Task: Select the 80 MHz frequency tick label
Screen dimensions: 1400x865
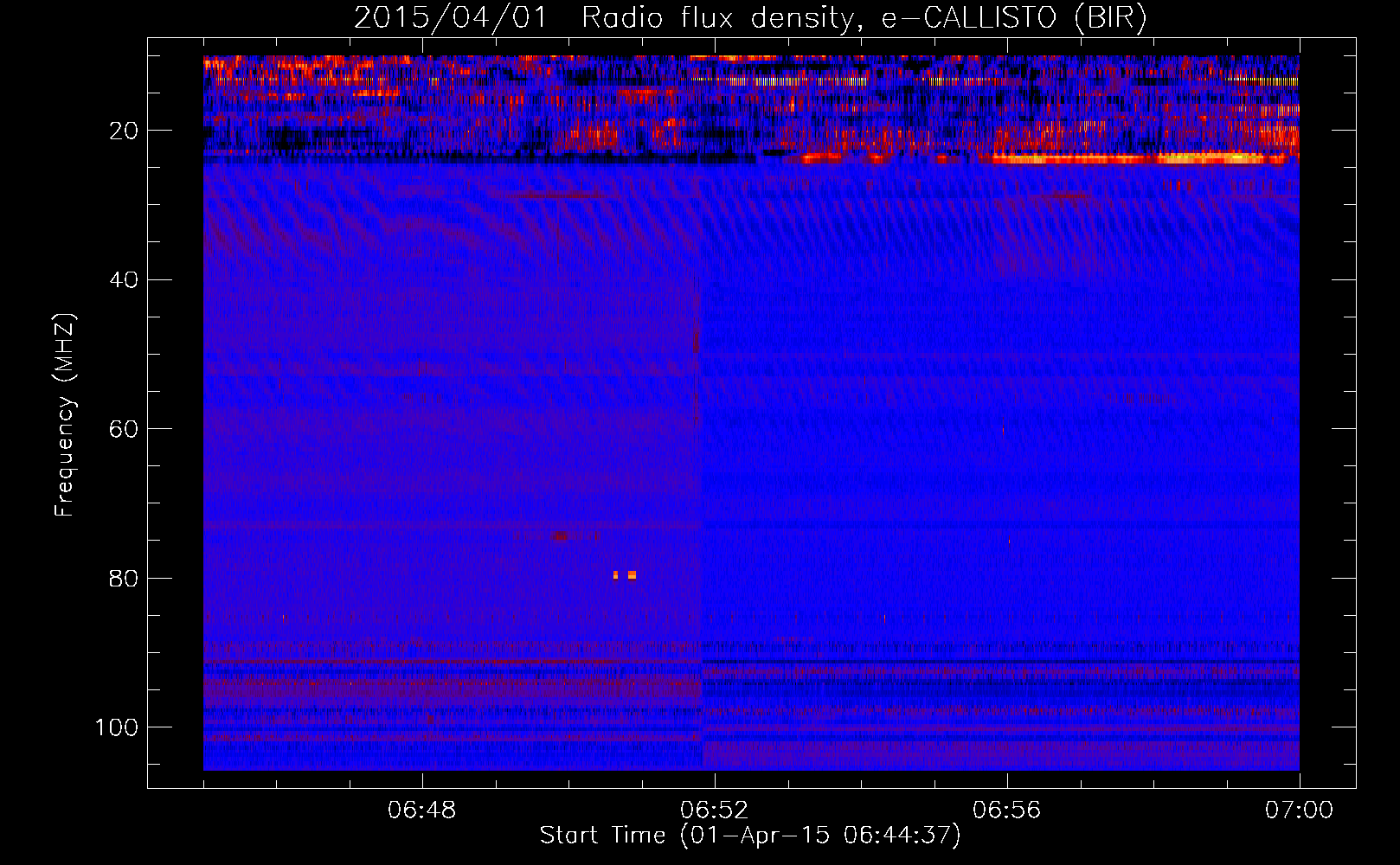Action: [x=124, y=579]
